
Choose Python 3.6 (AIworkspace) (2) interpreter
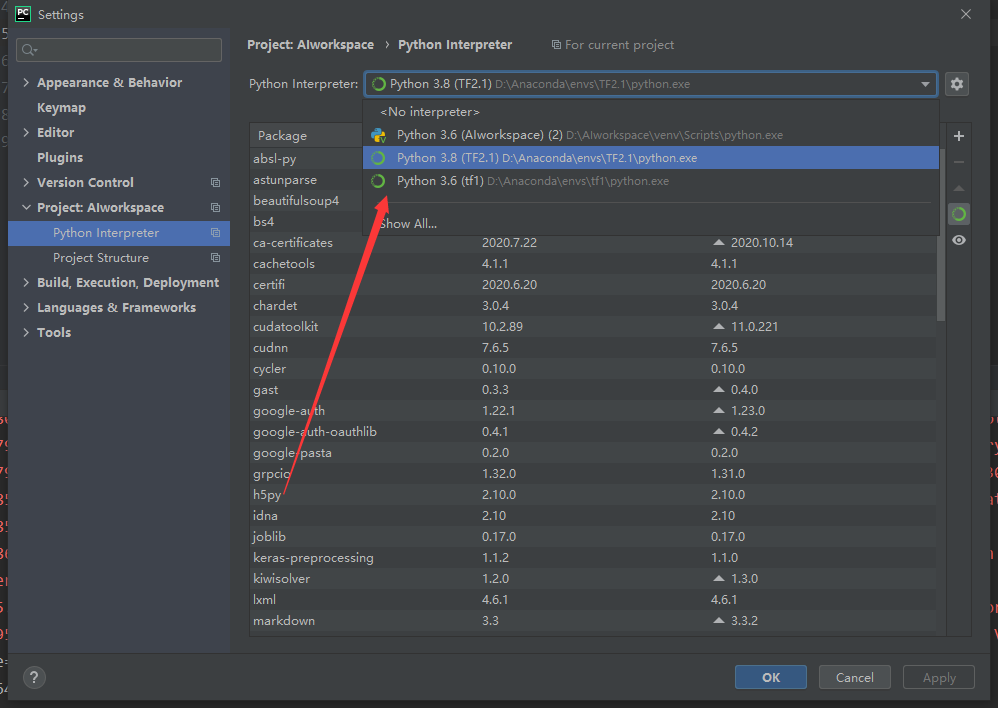(x=650, y=135)
